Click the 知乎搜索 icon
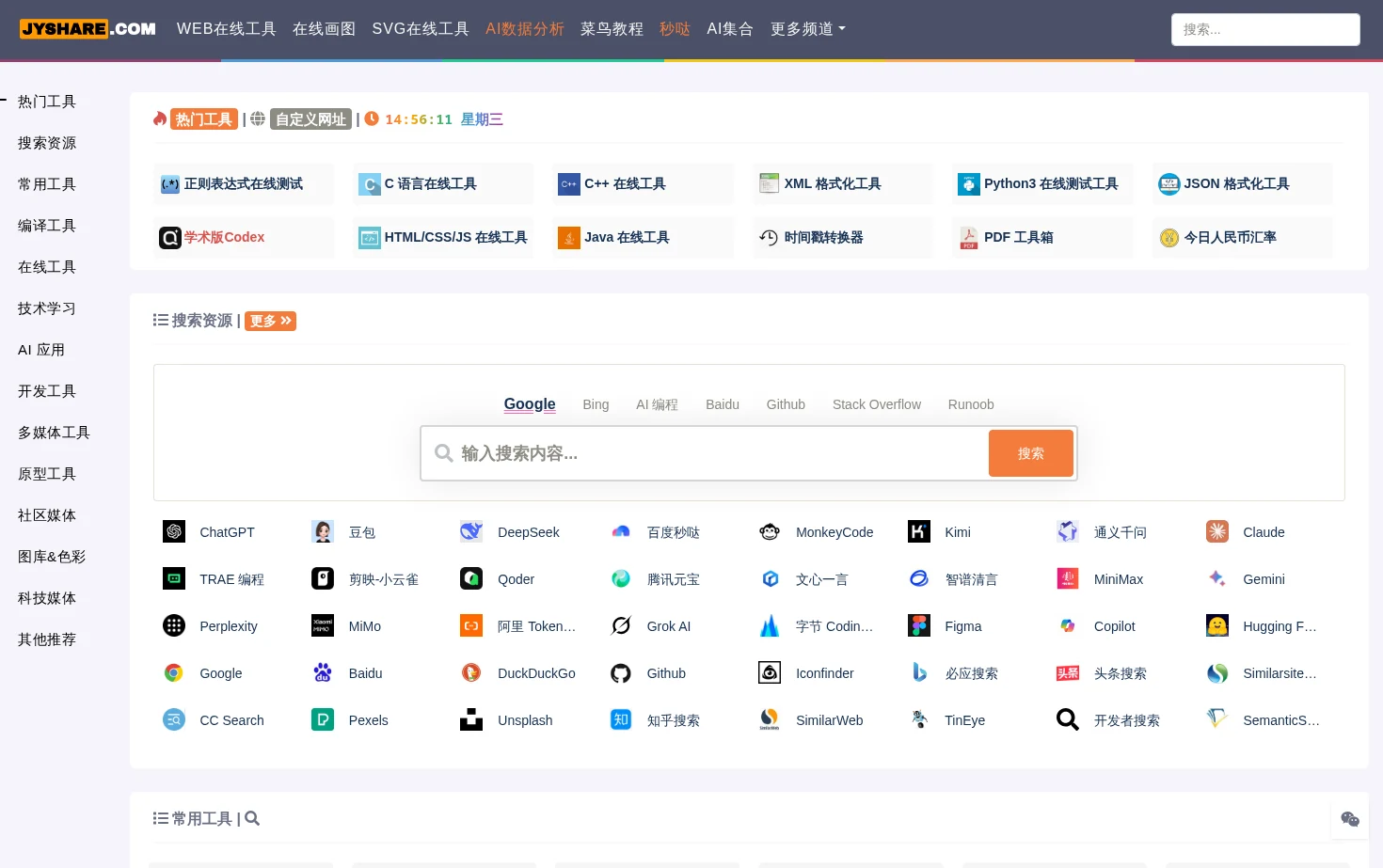 pos(621,720)
